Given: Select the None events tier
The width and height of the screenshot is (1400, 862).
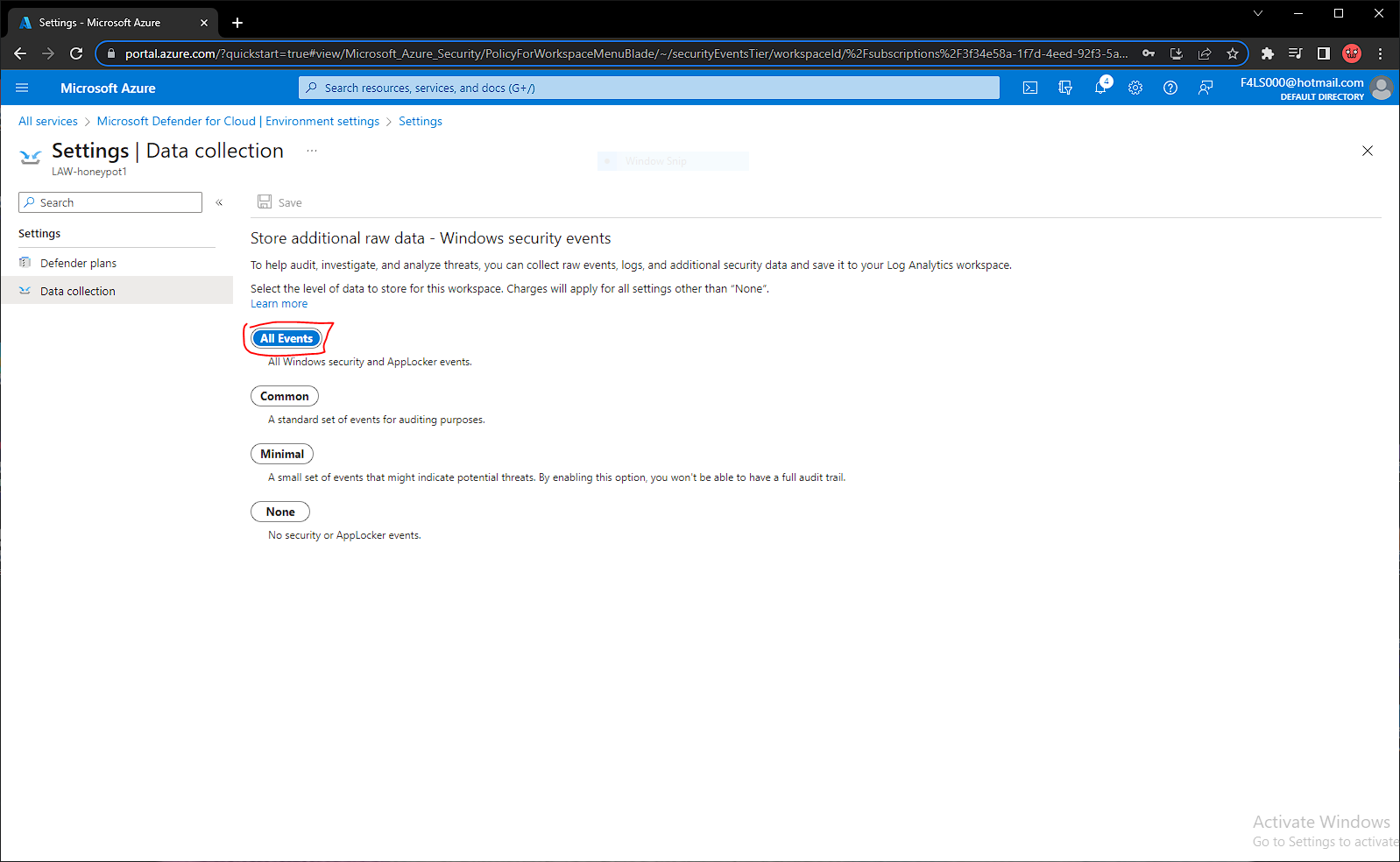Looking at the screenshot, I should (280, 512).
